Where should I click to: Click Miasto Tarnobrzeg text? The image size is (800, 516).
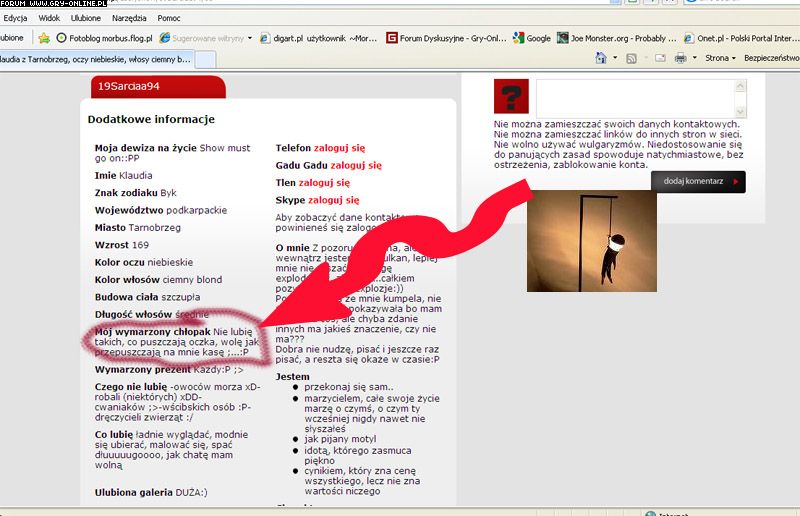138,228
